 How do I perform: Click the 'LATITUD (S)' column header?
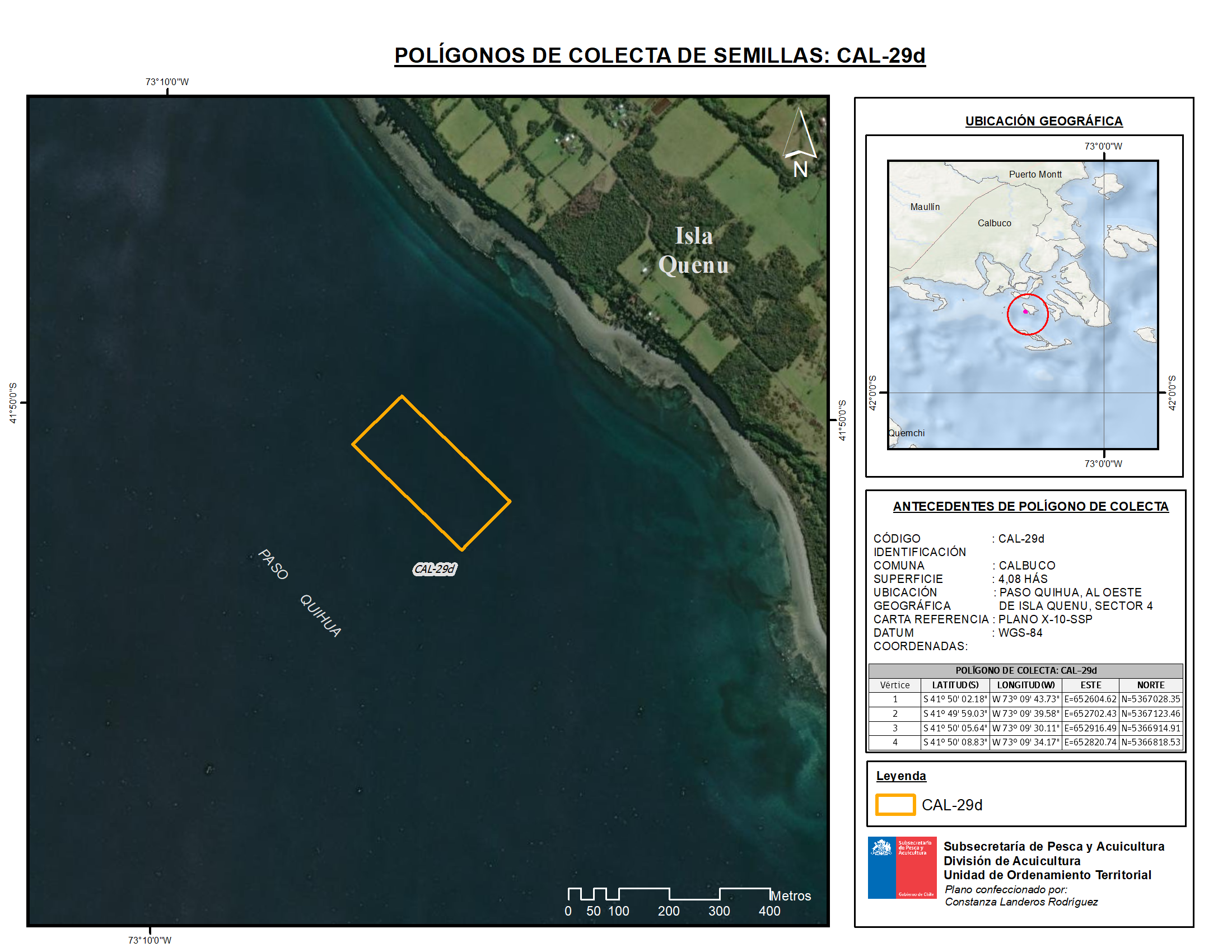point(955,685)
